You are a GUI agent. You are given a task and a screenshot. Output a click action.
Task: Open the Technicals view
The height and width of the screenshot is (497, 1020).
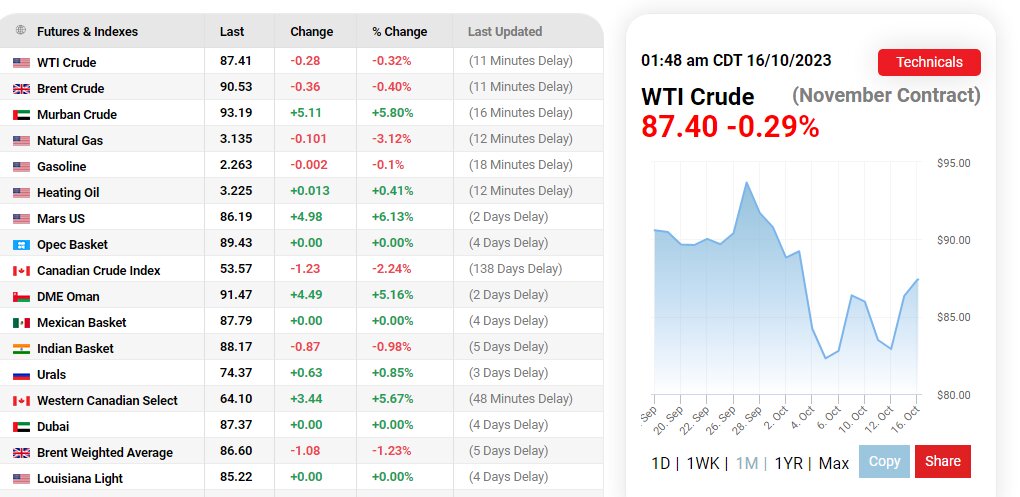click(928, 62)
